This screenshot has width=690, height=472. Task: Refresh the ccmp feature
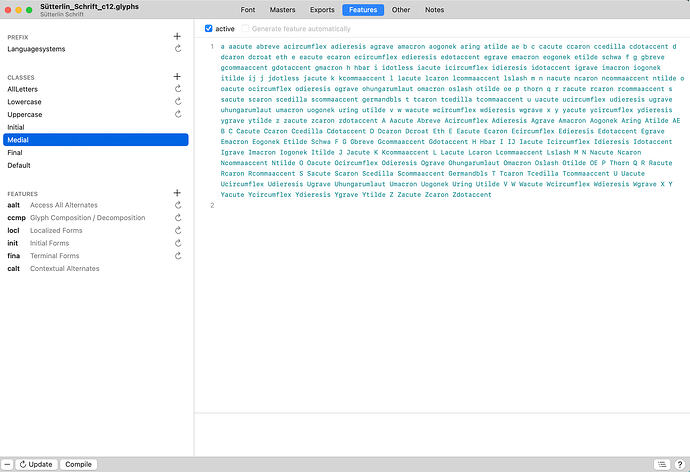tap(178, 218)
